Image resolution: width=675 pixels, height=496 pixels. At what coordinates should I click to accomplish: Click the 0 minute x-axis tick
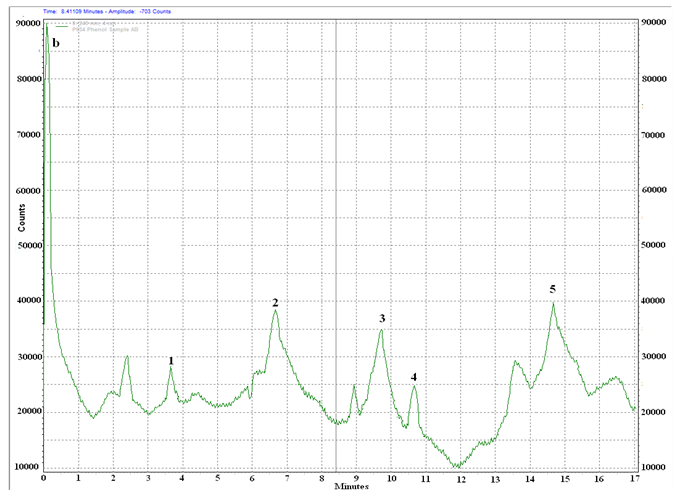(44, 480)
